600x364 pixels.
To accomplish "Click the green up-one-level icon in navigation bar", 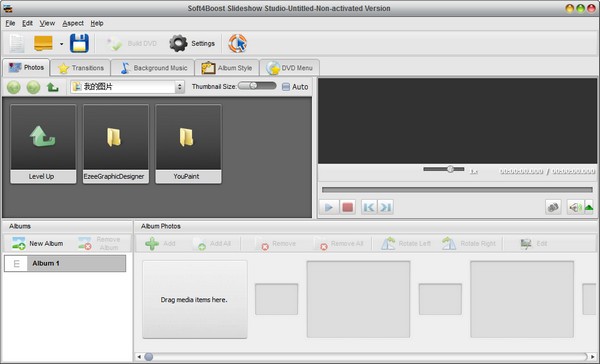I will pos(52,87).
